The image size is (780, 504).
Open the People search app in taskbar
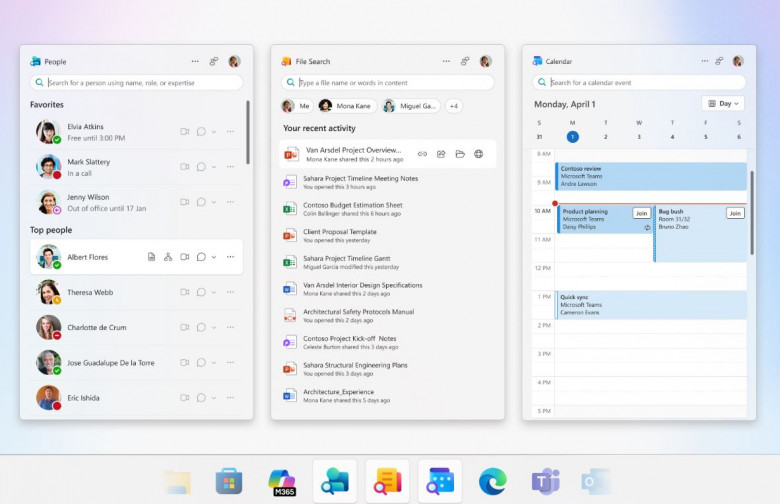click(x=335, y=481)
